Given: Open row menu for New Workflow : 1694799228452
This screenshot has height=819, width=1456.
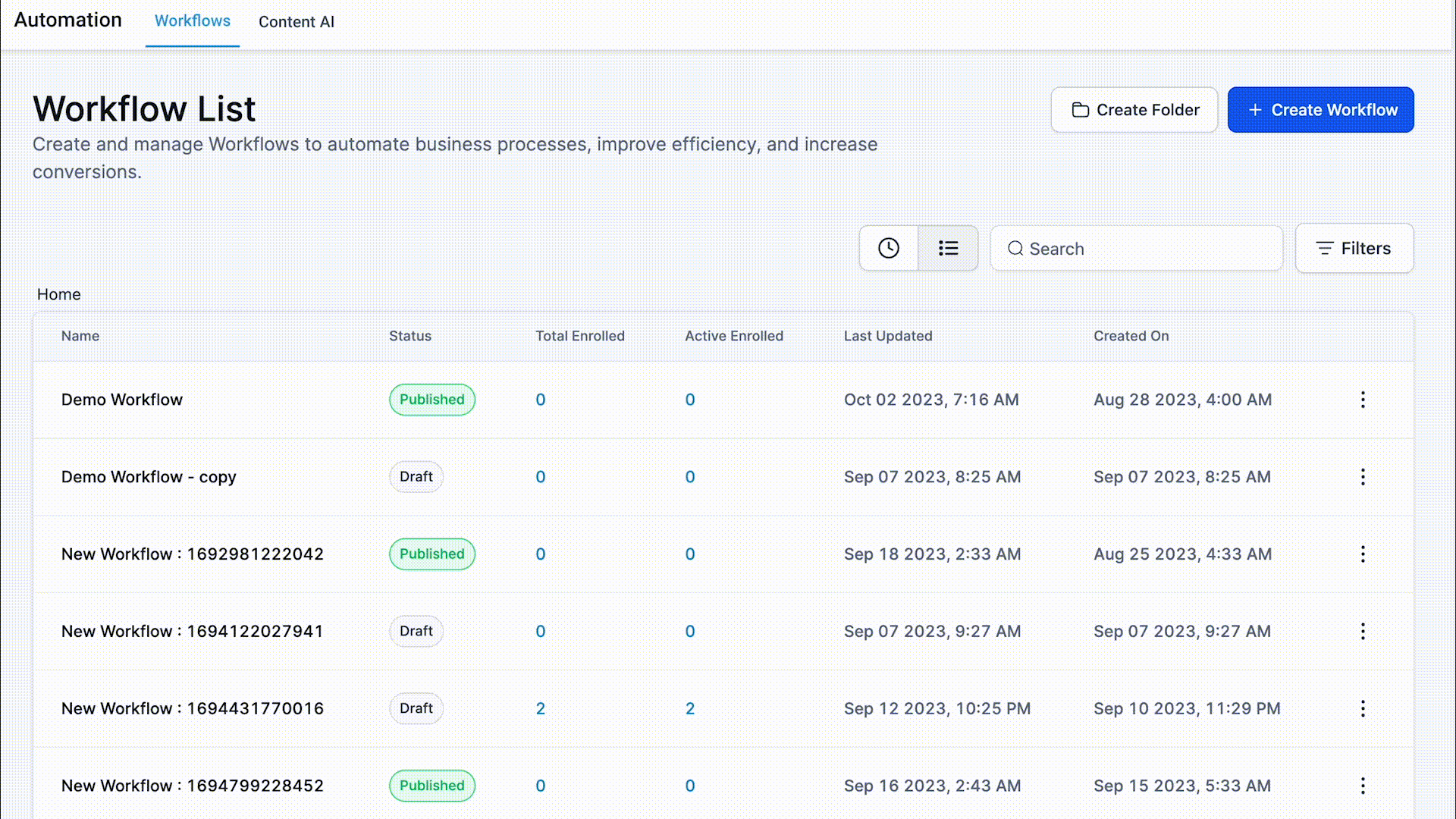Looking at the screenshot, I should pyautogui.click(x=1363, y=786).
